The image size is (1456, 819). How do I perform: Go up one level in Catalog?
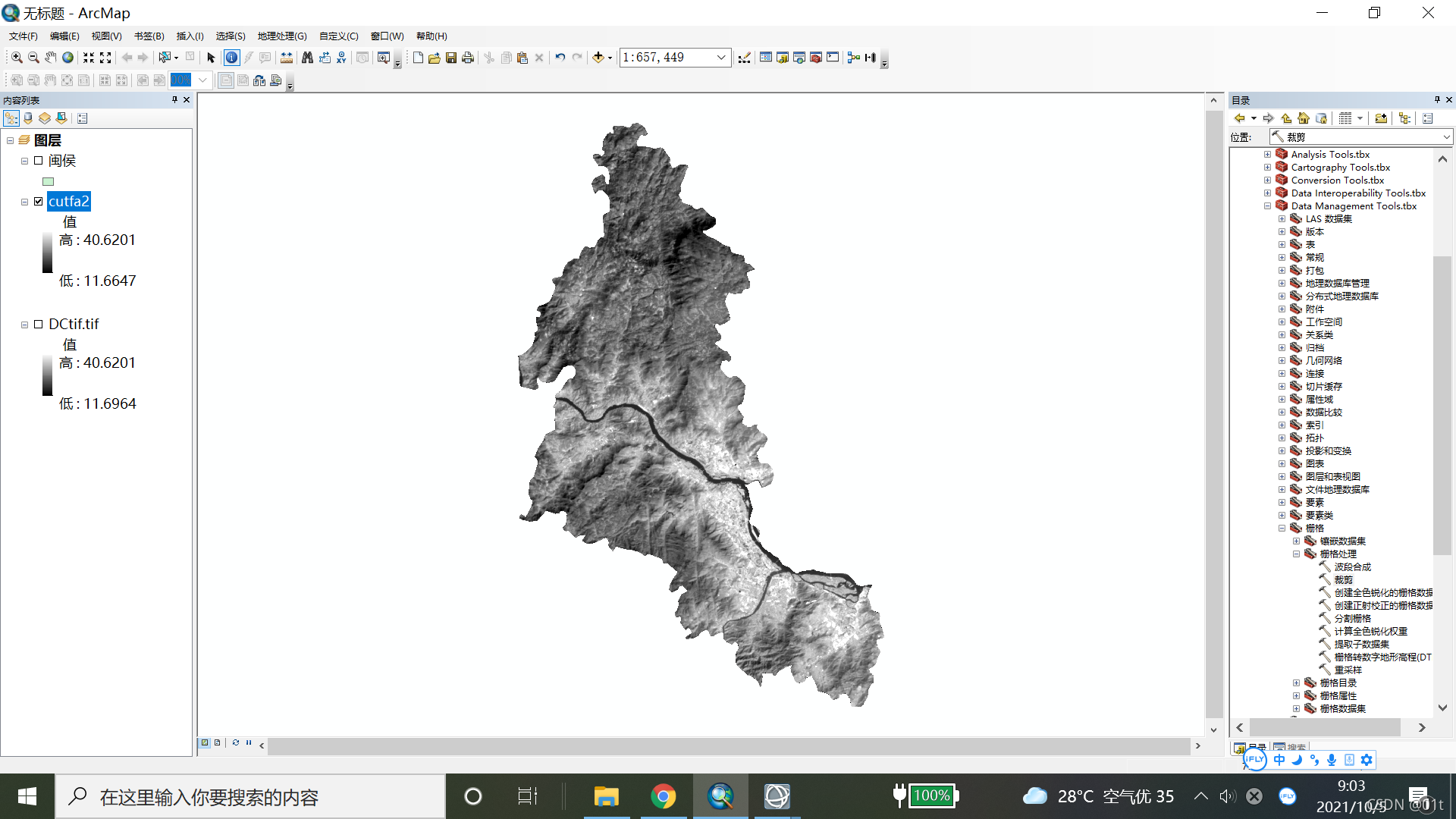(x=1286, y=118)
